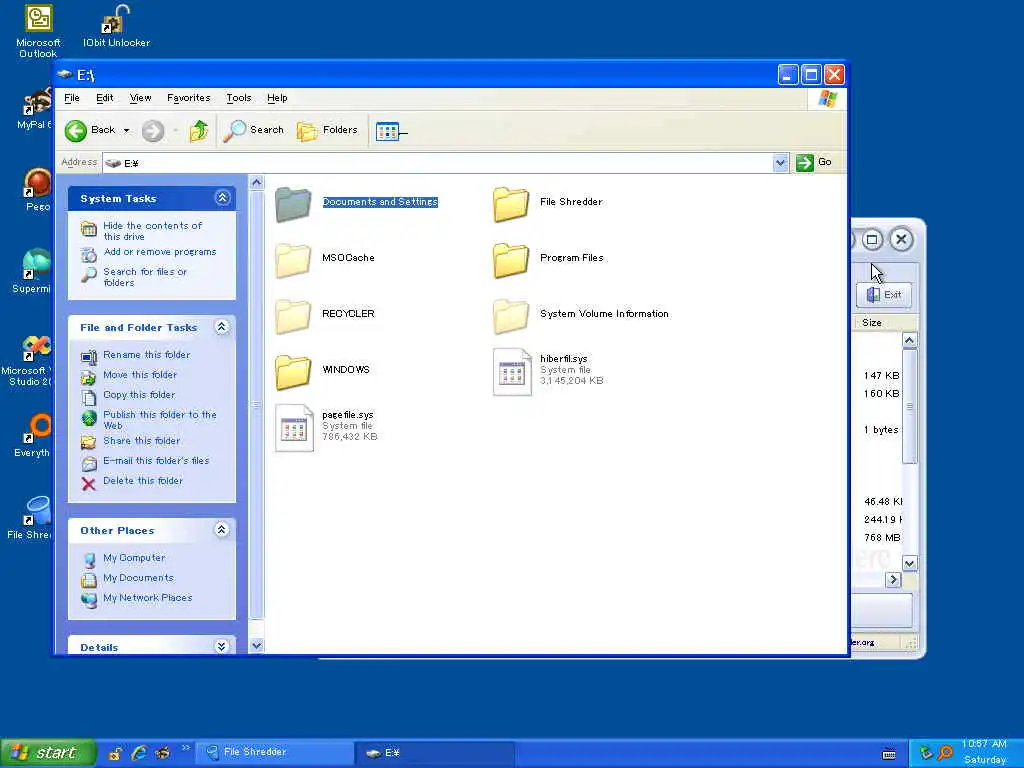
Task: Open the Favorites menu
Action: coord(189,98)
